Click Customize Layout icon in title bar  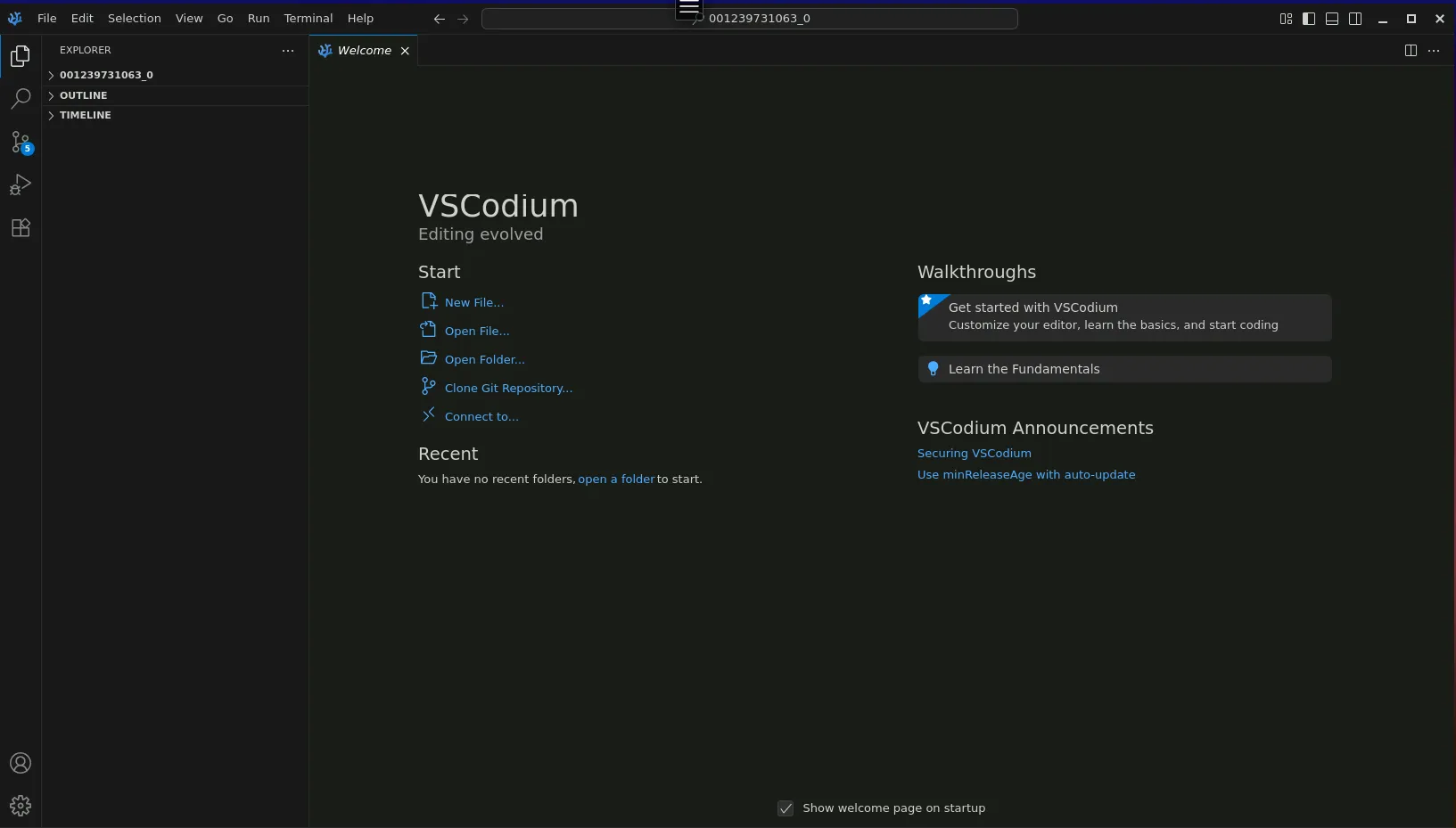coord(1286,19)
